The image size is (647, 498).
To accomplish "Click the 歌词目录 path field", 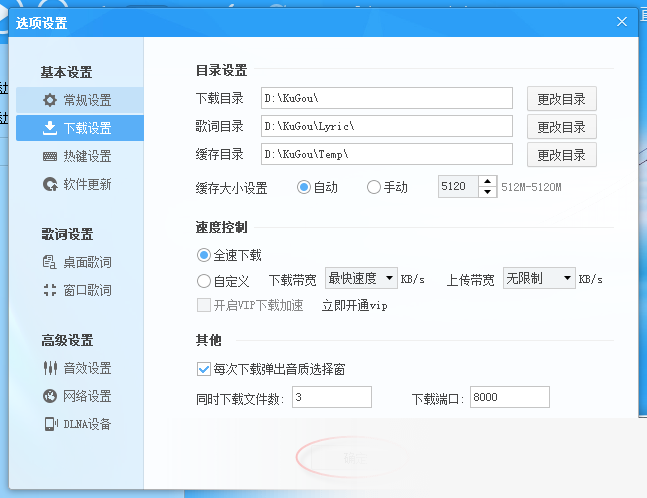I will pos(387,126).
